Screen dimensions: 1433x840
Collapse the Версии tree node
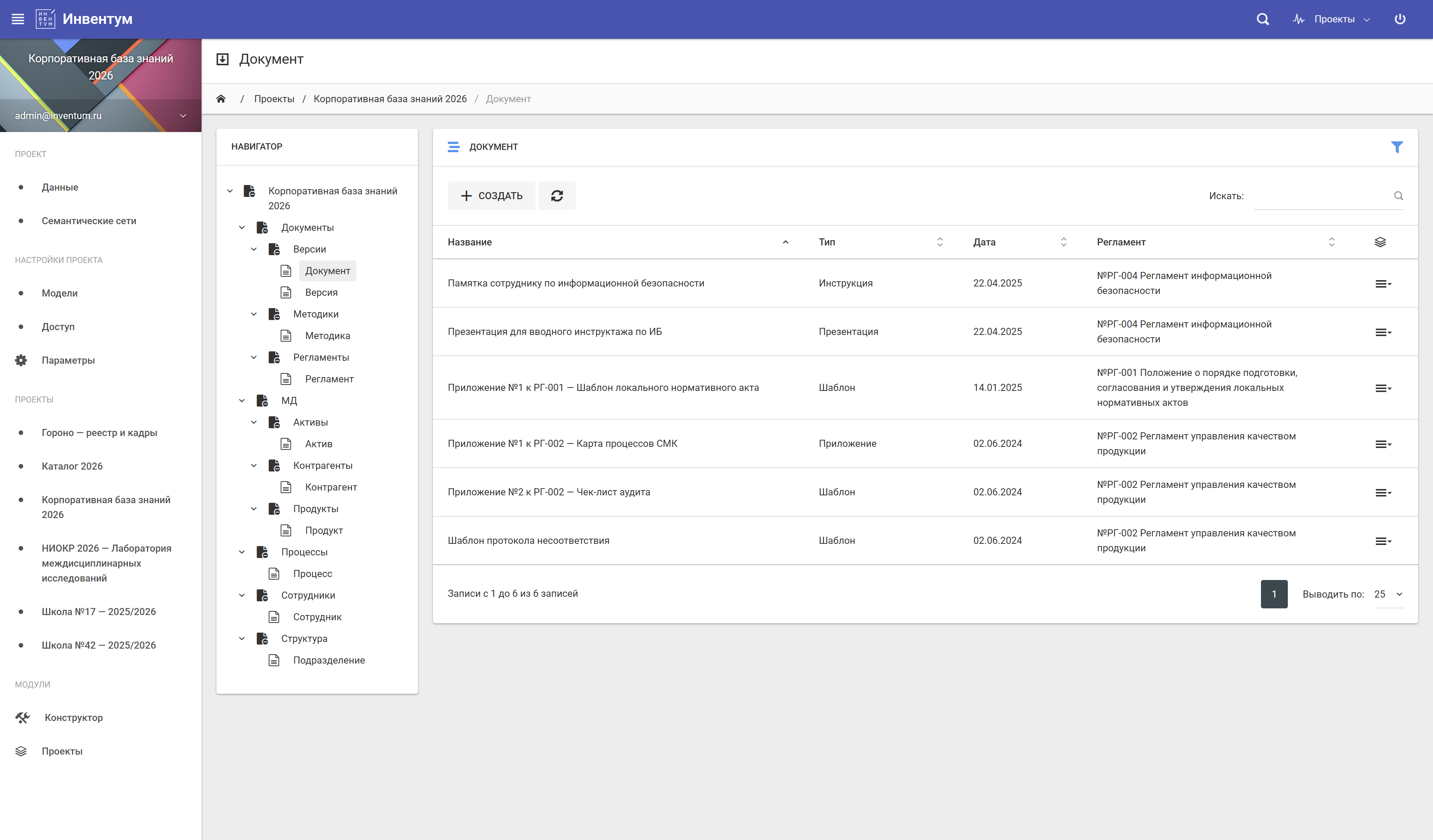tap(254, 249)
